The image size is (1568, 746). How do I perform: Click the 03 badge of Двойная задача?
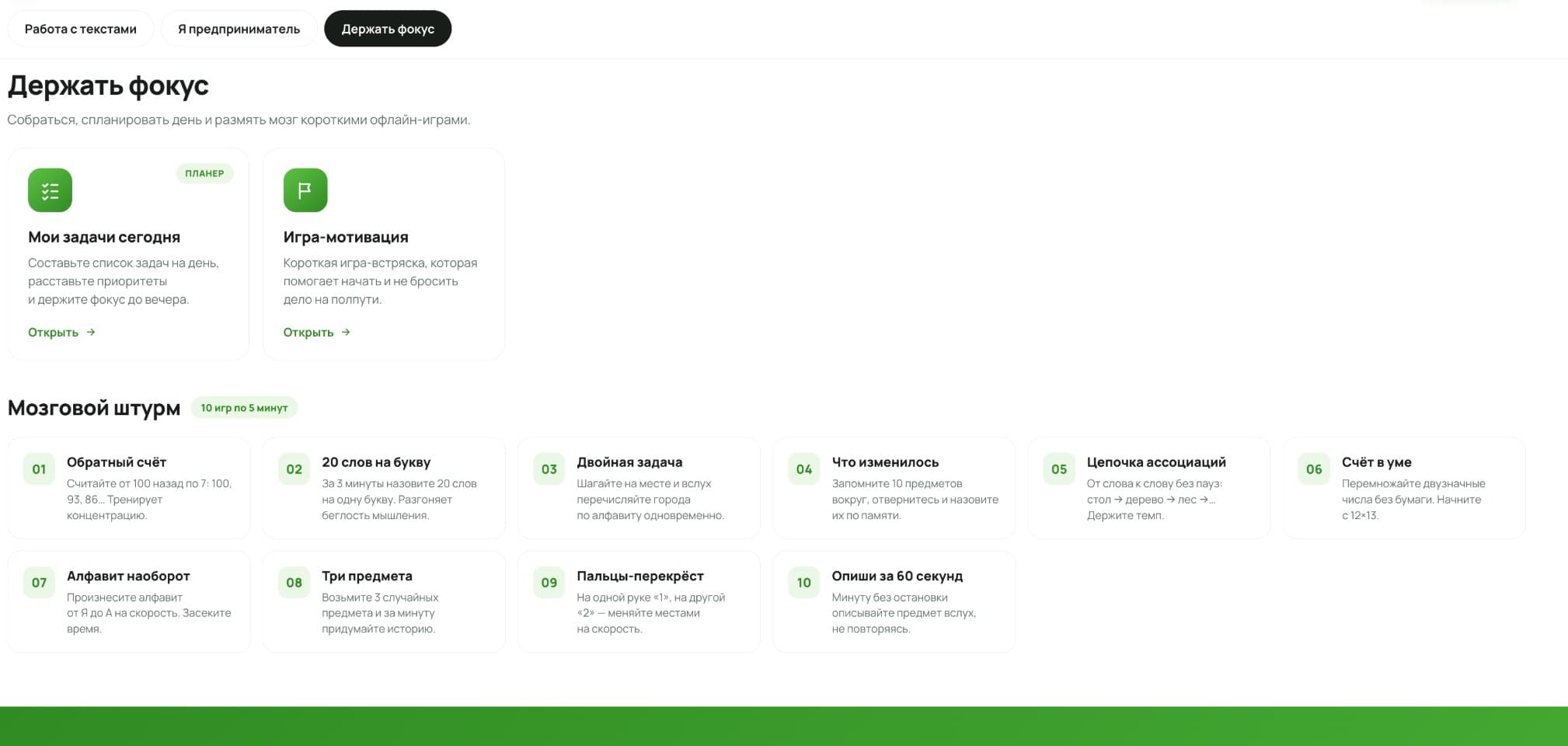(549, 469)
